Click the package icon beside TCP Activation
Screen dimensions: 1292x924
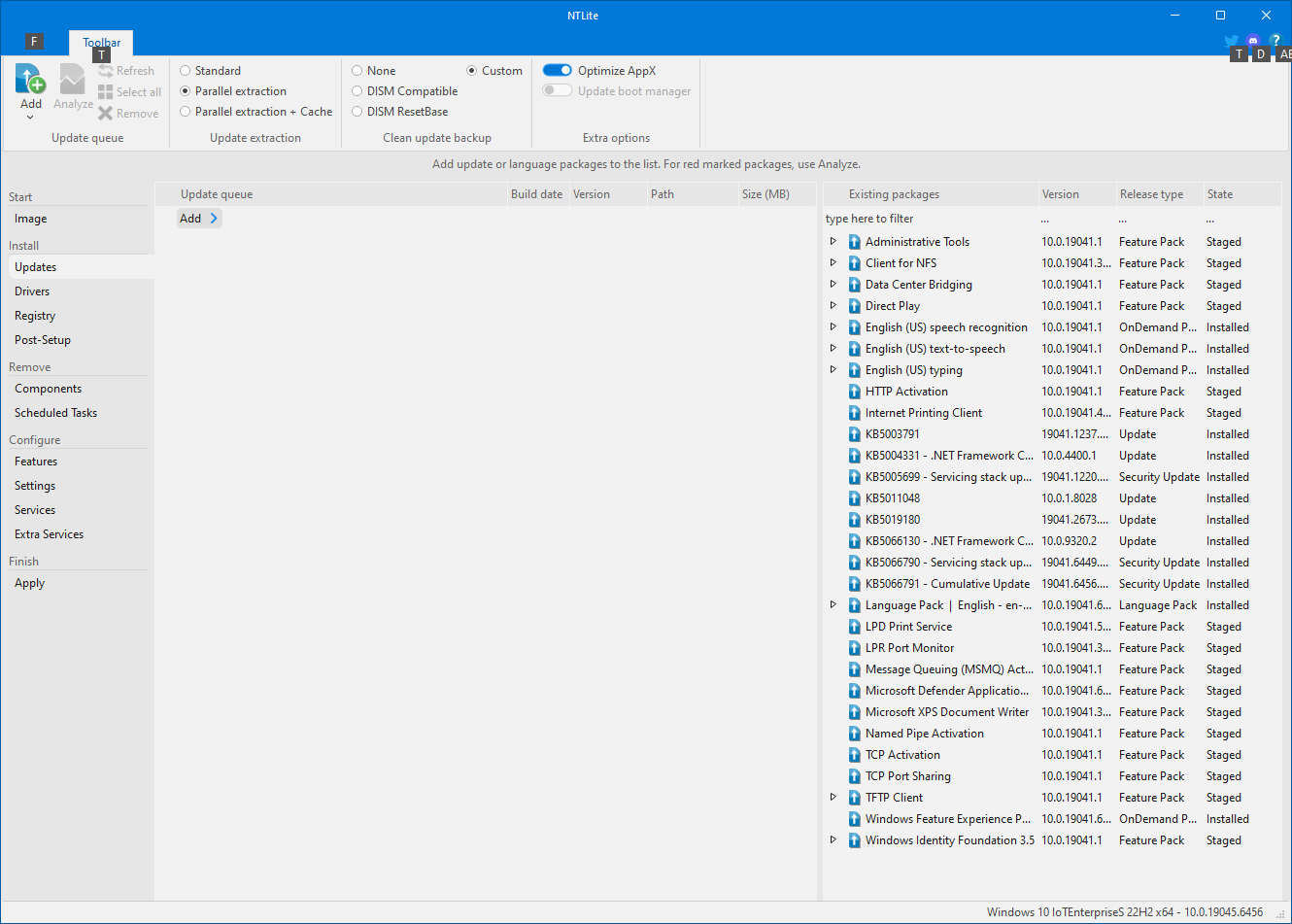tap(854, 755)
